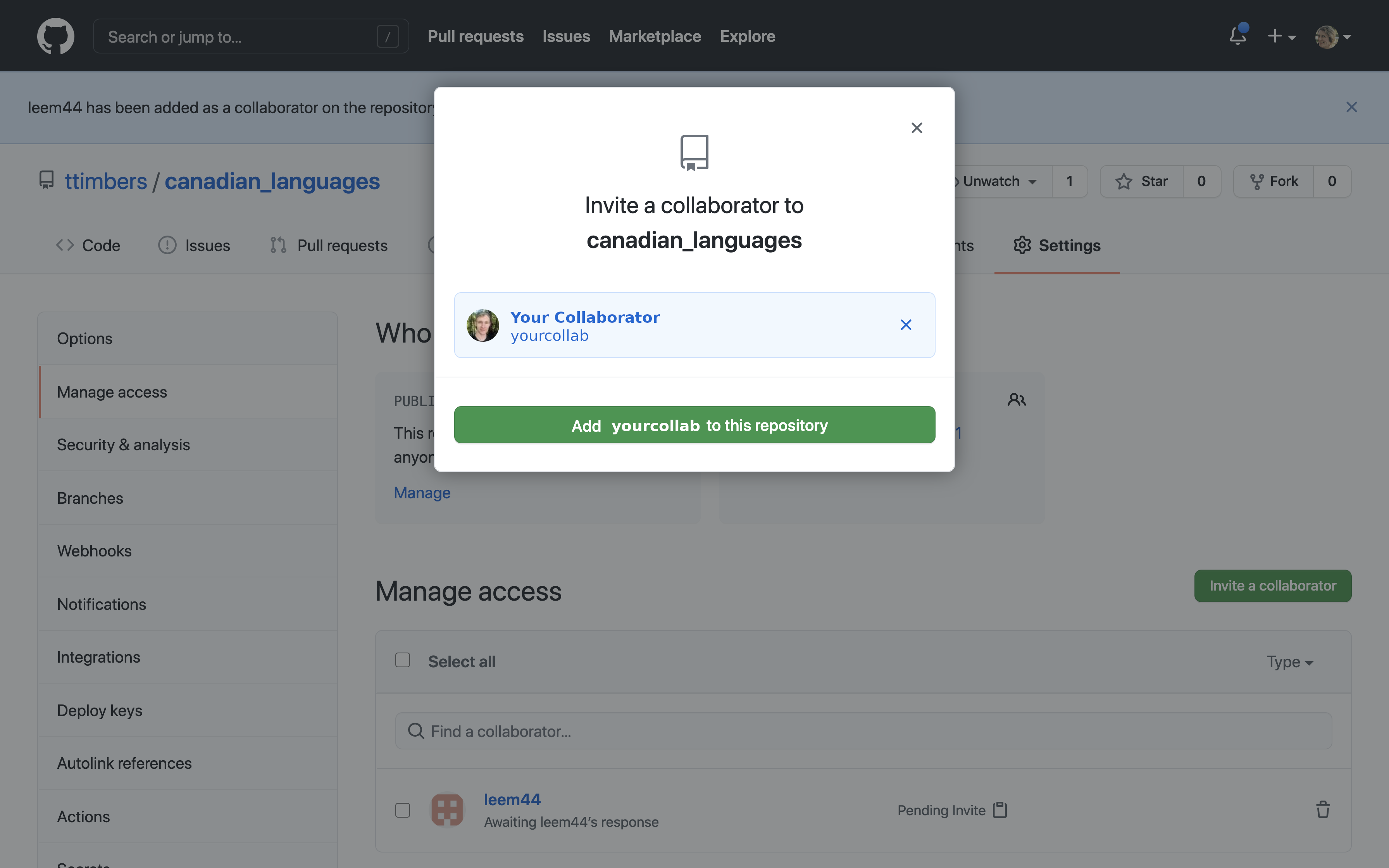Image resolution: width=1389 pixels, height=868 pixels.
Task: Click the Your Collaborator name link
Action: point(585,317)
